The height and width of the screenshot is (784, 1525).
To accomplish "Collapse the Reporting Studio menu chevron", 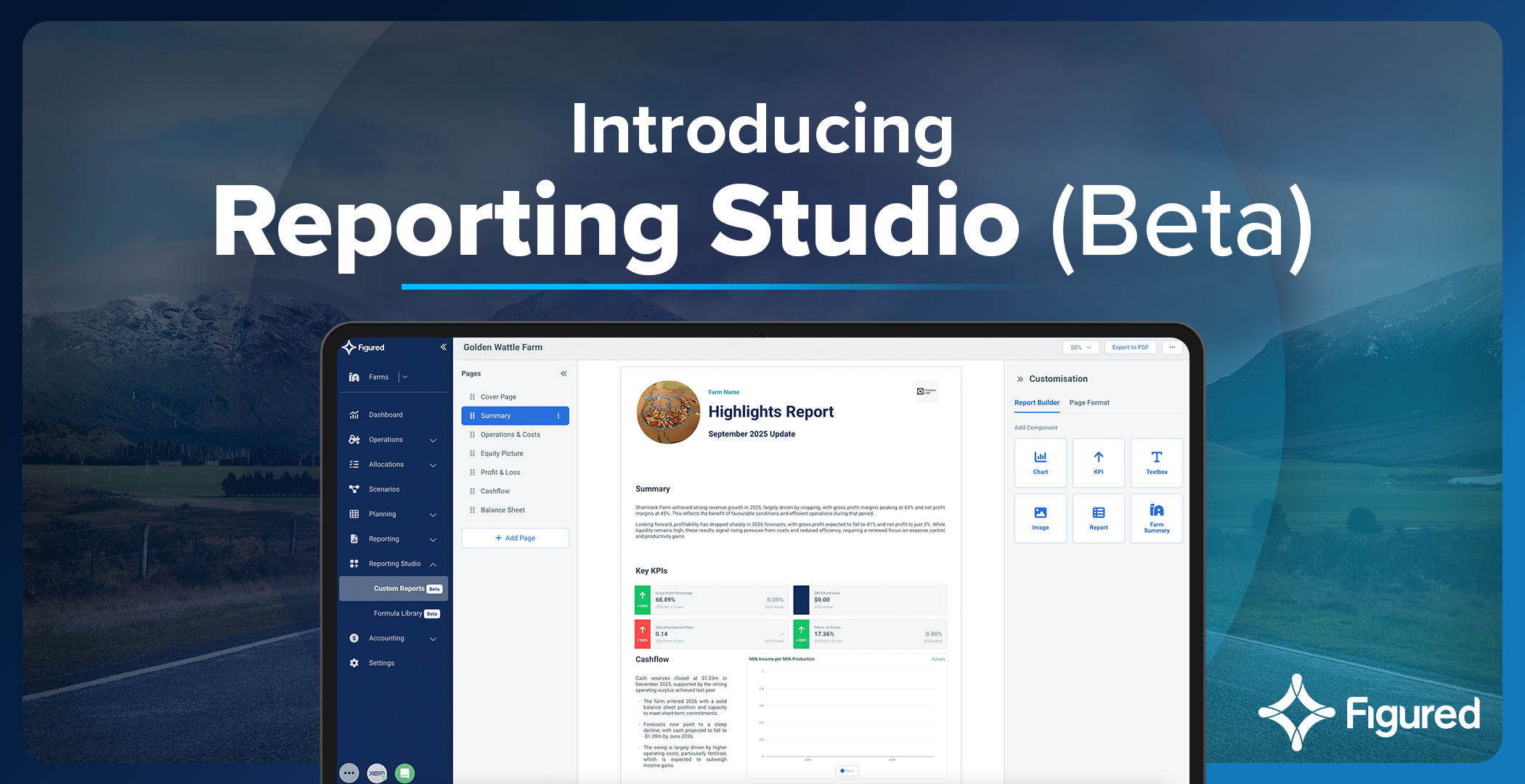I will (434, 564).
